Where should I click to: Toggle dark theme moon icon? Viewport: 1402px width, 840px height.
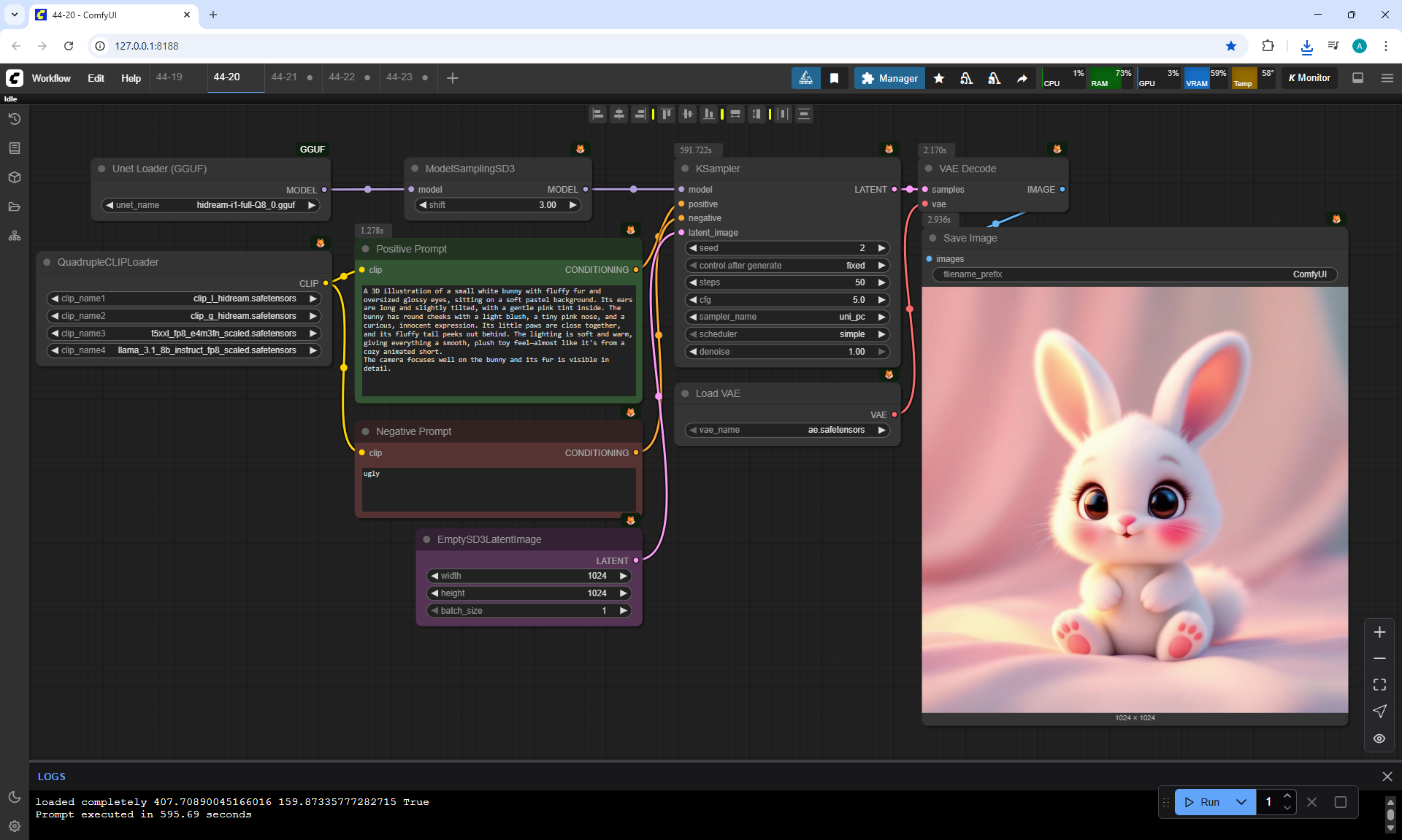(x=15, y=797)
